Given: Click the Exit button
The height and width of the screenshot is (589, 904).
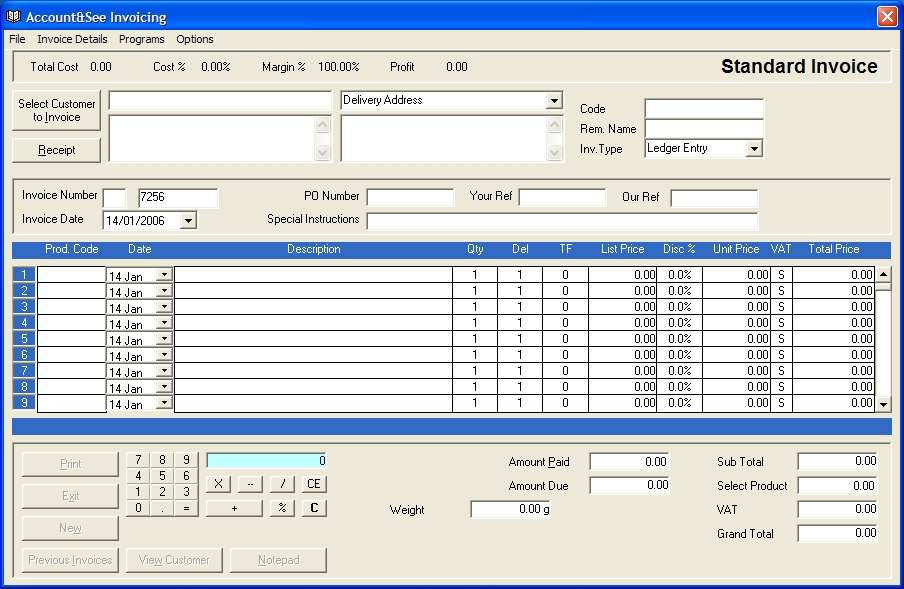Looking at the screenshot, I should click(70, 496).
